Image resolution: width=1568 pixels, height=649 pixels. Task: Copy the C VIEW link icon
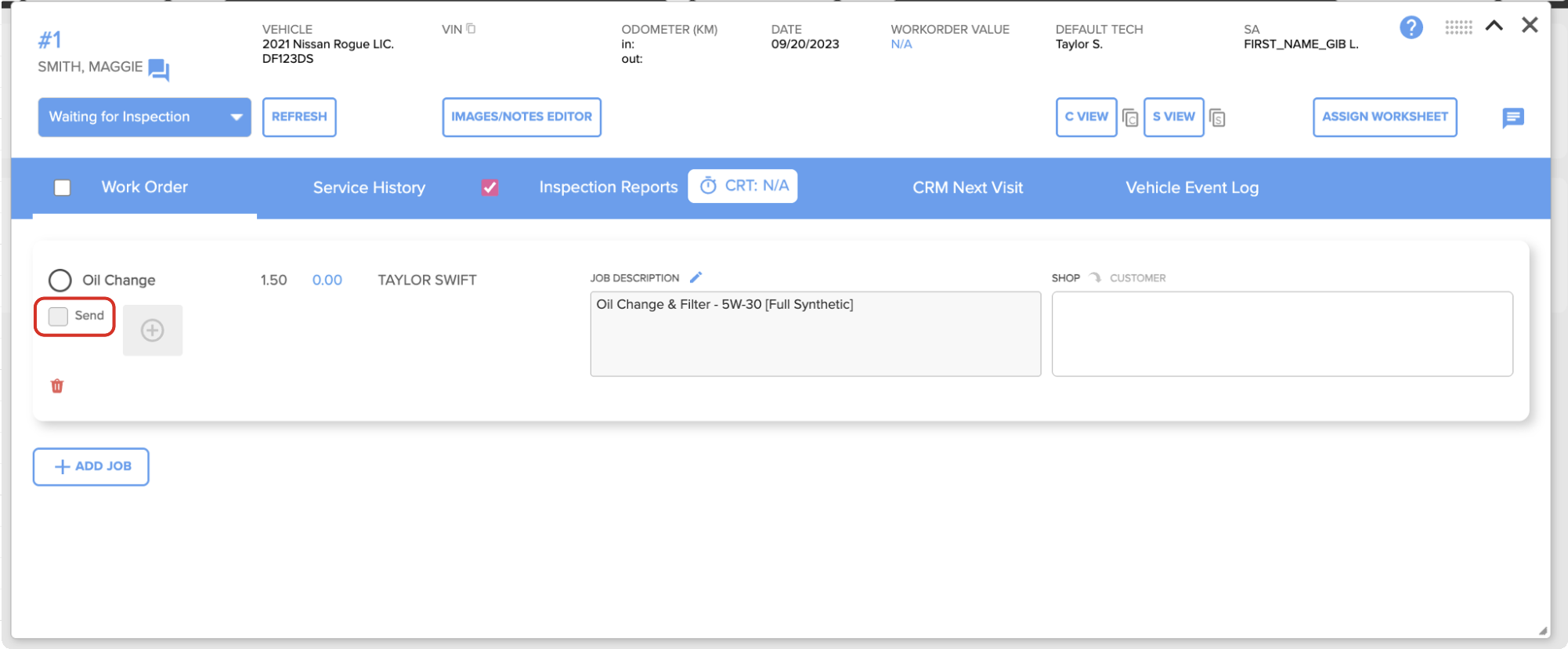(1129, 118)
